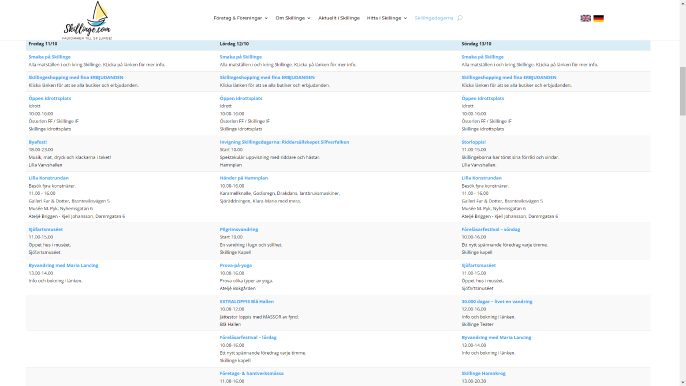Click the page's vertical scrollbar thumb
This screenshot has height=386, width=686.
tap(682, 91)
